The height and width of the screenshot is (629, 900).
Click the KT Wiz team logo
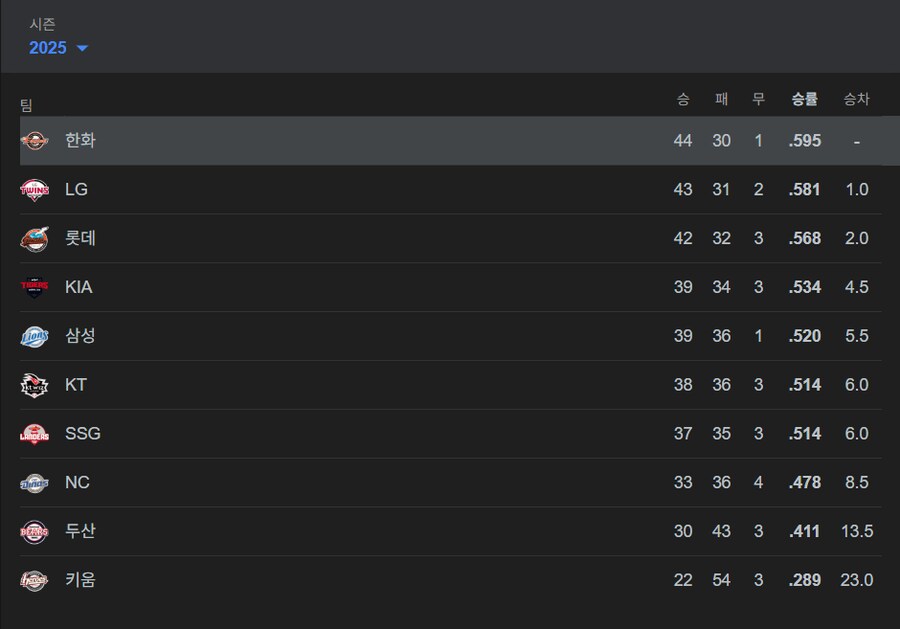[x=34, y=385]
